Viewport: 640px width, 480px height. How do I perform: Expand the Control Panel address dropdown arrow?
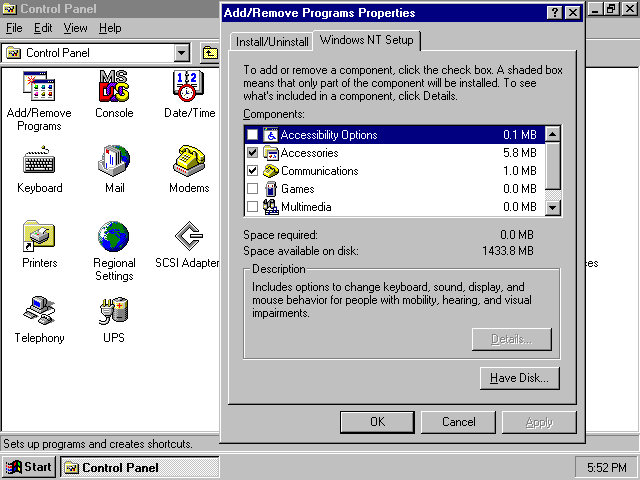click(x=182, y=53)
